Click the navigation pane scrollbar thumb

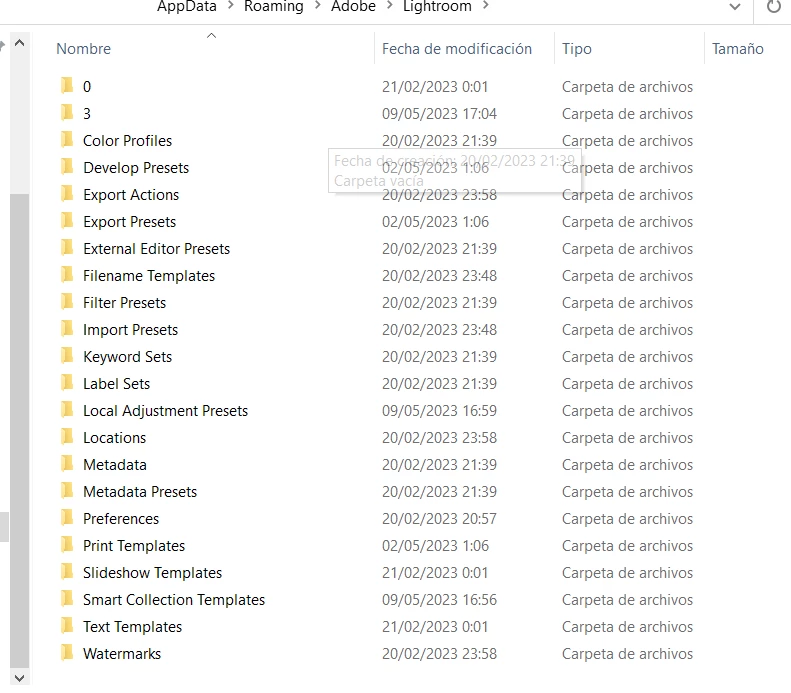click(20, 431)
